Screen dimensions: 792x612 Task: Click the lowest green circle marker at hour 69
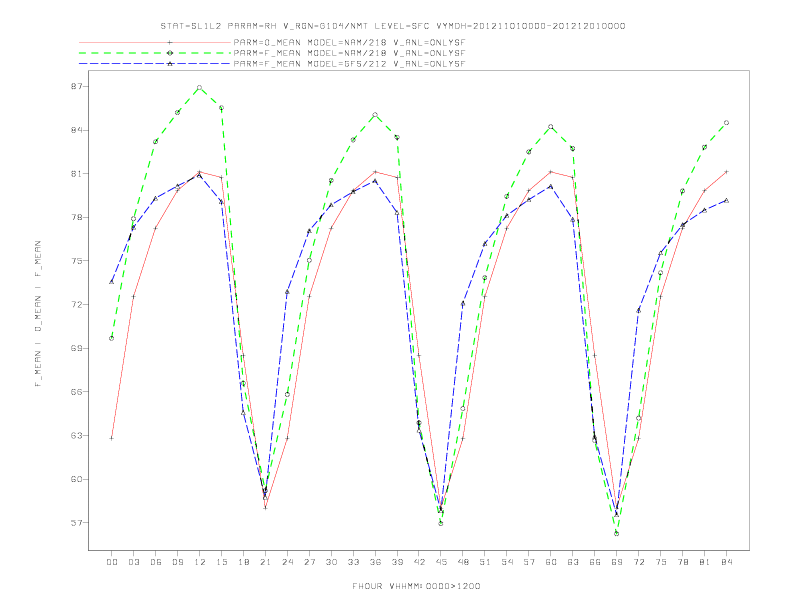(617, 533)
